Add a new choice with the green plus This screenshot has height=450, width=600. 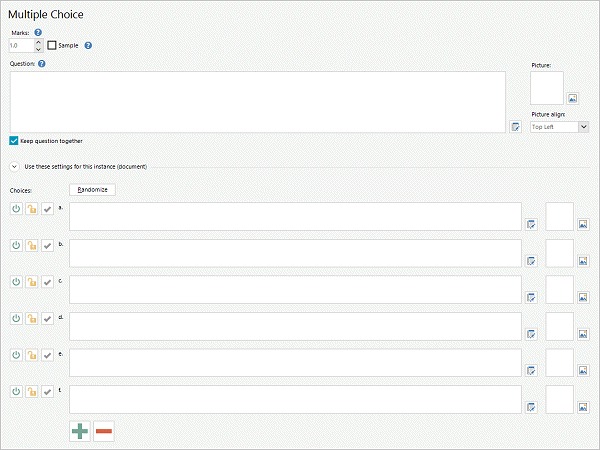tap(80, 431)
